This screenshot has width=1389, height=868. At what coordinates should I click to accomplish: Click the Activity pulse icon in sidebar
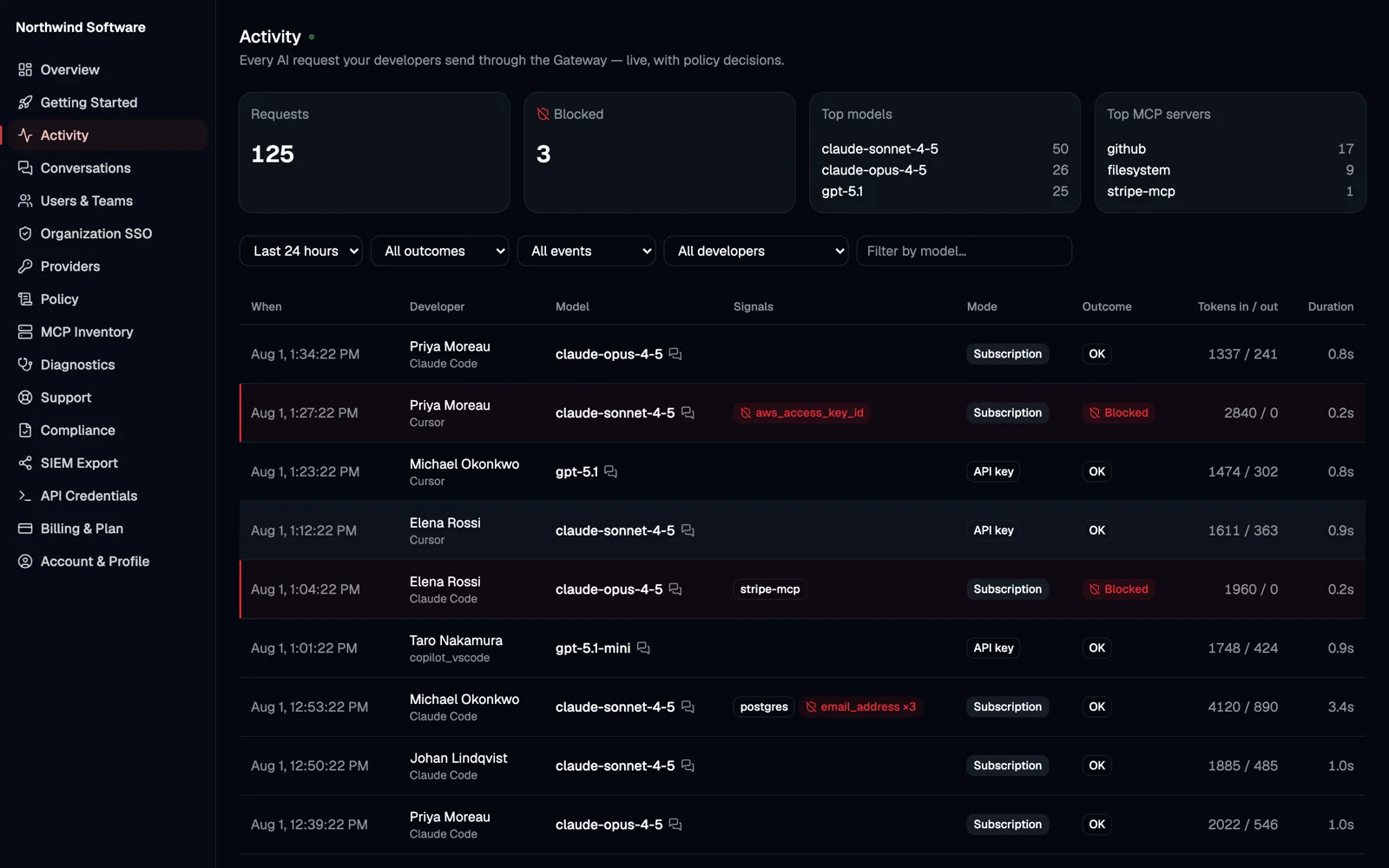tap(25, 135)
